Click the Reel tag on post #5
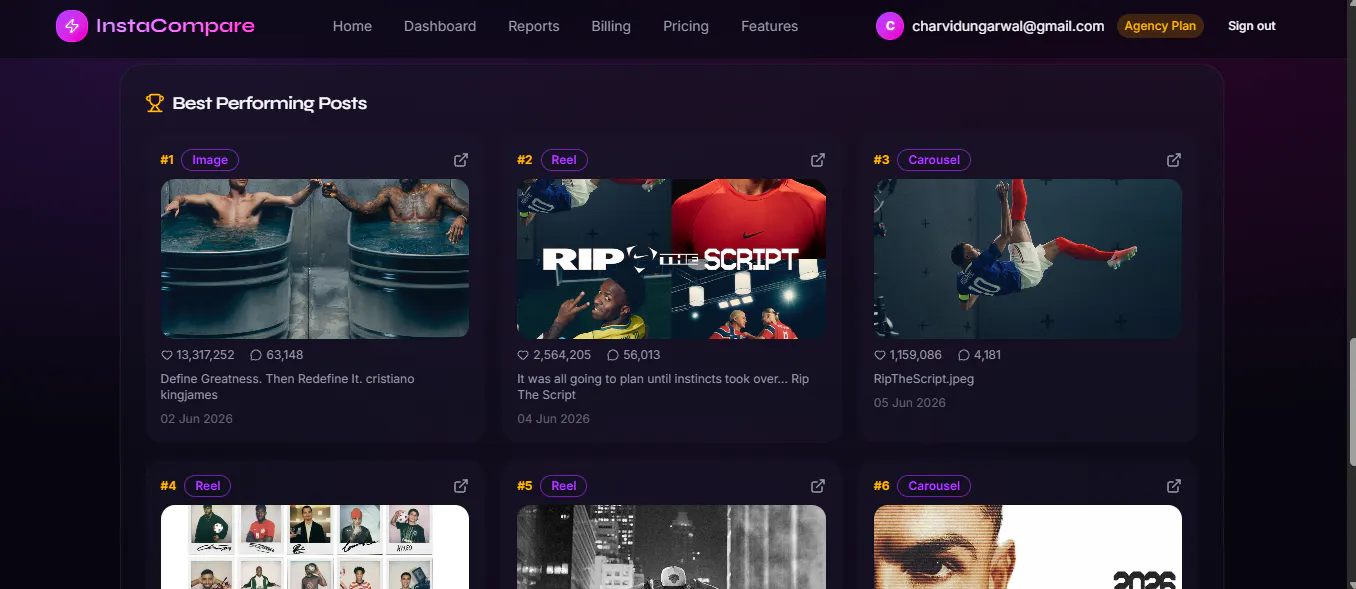The image size is (1356, 589). (x=564, y=486)
